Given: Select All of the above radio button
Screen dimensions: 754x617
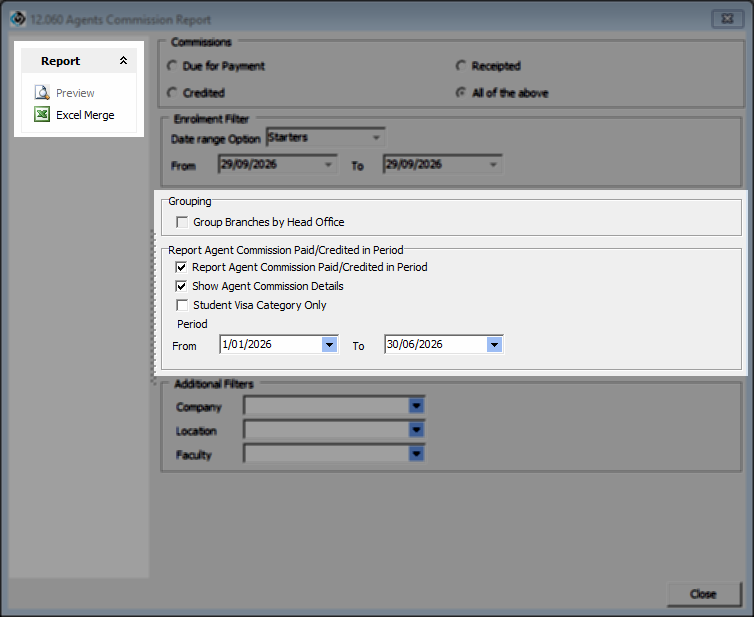Looking at the screenshot, I should pos(461,92).
